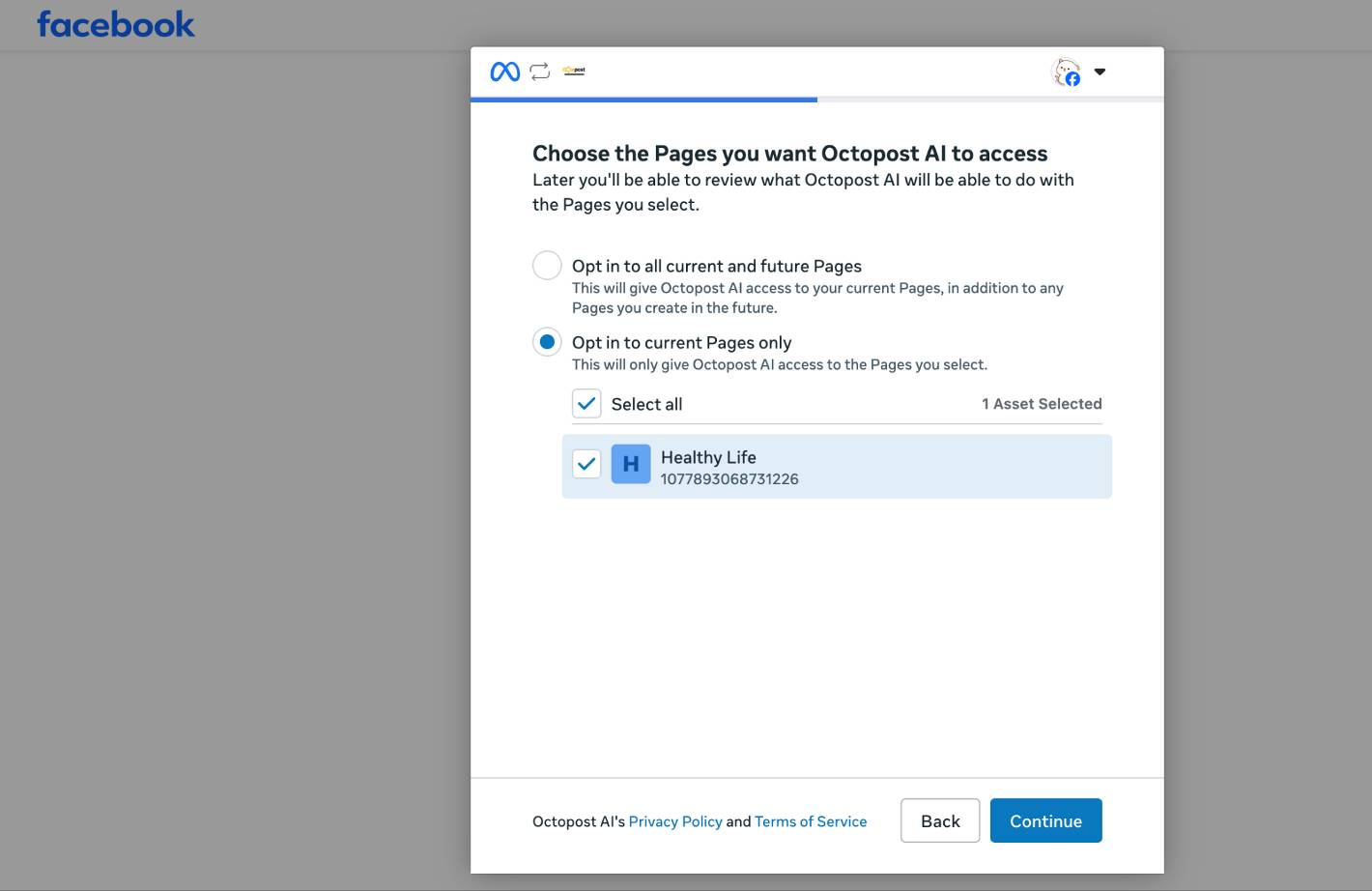Screen dimensions: 1372x891
Task: Click the sync arrows icon in dialog header
Action: [x=540, y=71]
